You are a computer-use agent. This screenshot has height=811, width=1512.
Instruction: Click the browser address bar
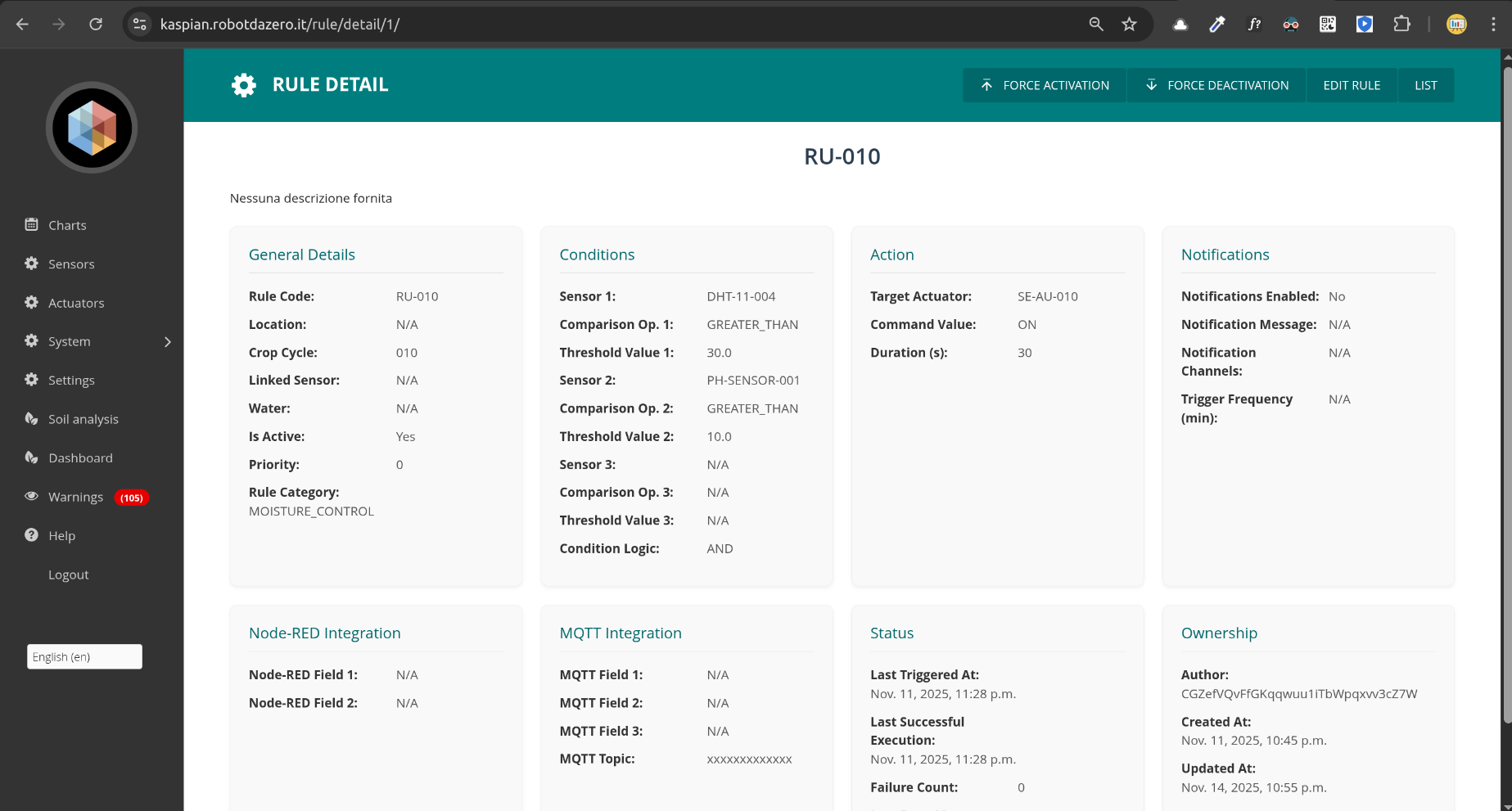pos(573,24)
